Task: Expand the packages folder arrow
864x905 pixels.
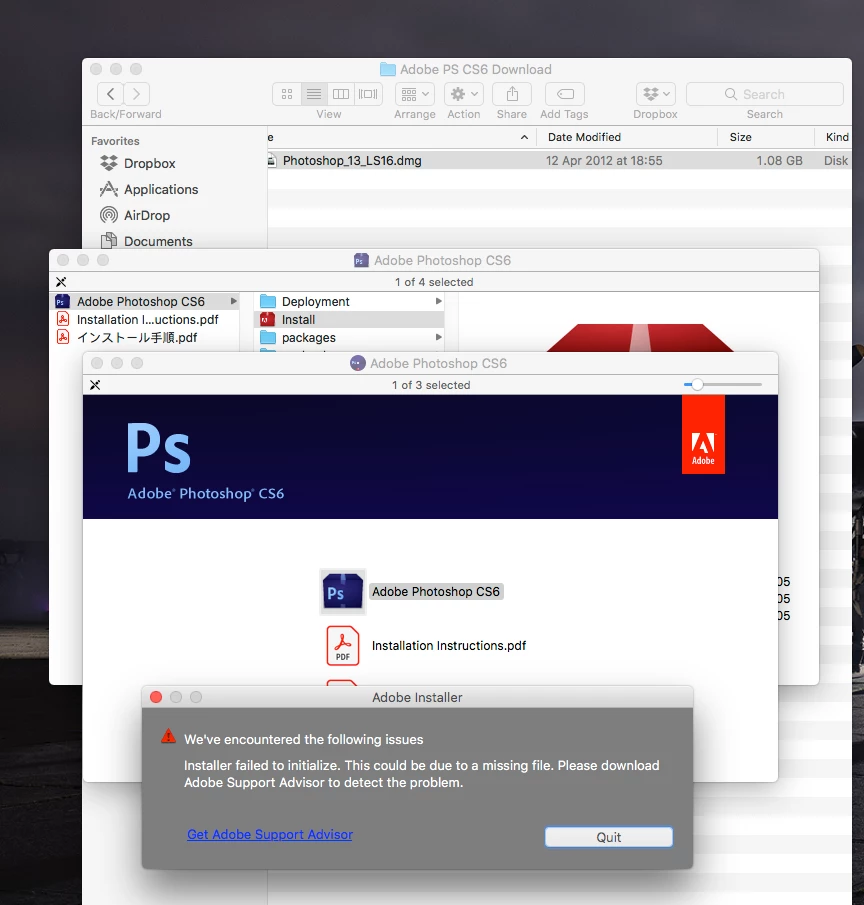Action: [x=439, y=337]
